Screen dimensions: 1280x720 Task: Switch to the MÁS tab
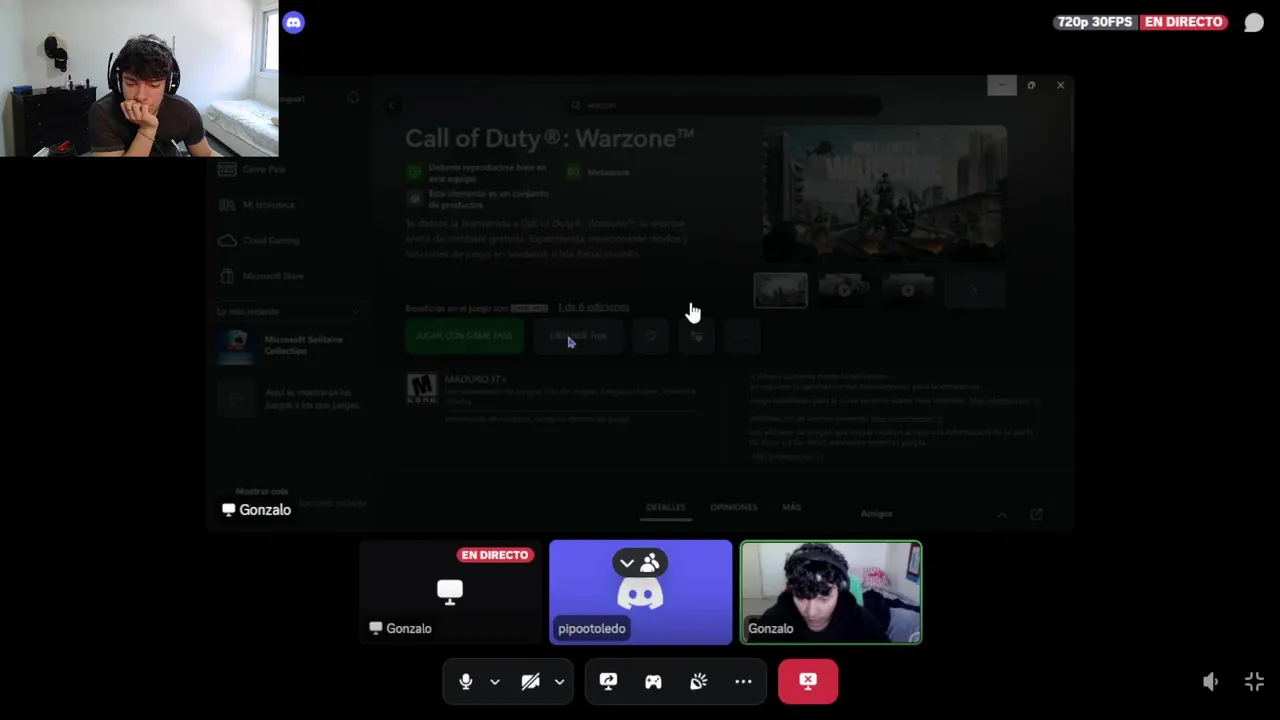click(x=792, y=508)
